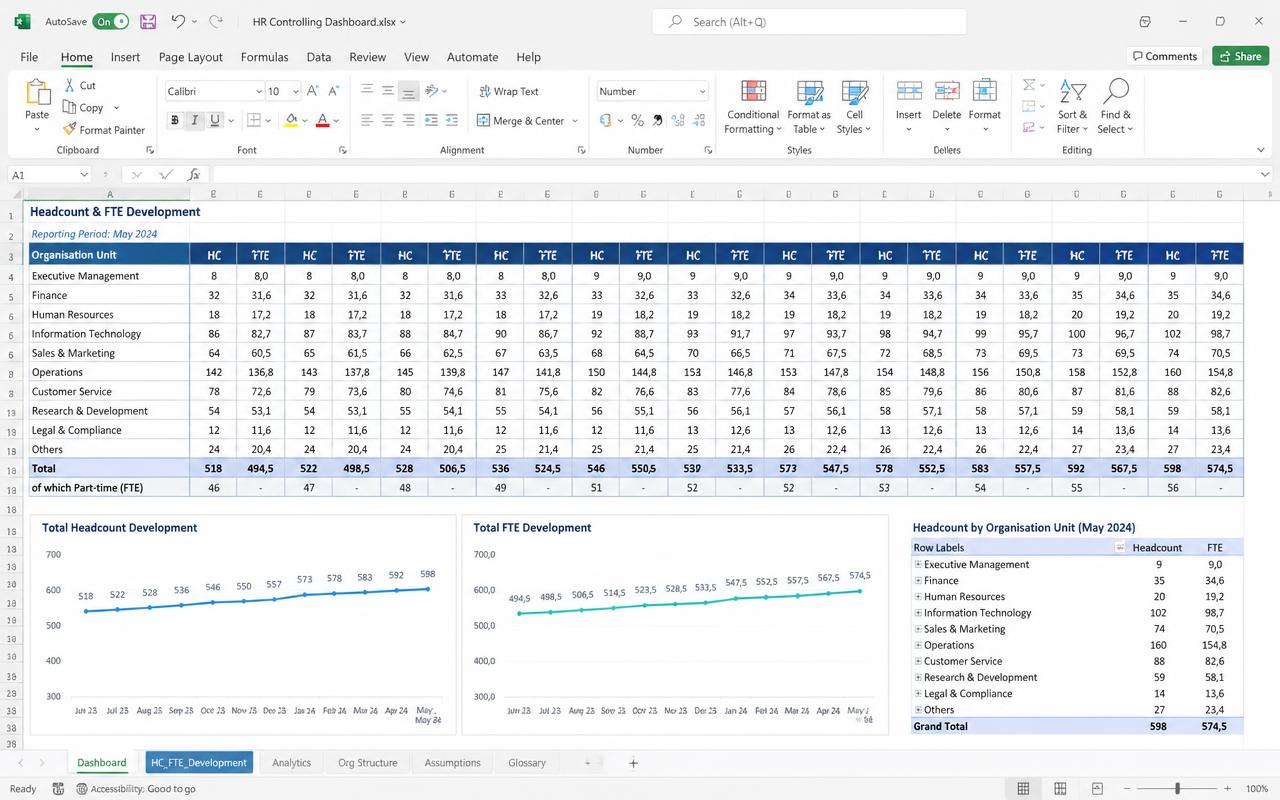This screenshot has height=800, width=1280.
Task: Click the Sort & Filter button
Action: point(1072,107)
